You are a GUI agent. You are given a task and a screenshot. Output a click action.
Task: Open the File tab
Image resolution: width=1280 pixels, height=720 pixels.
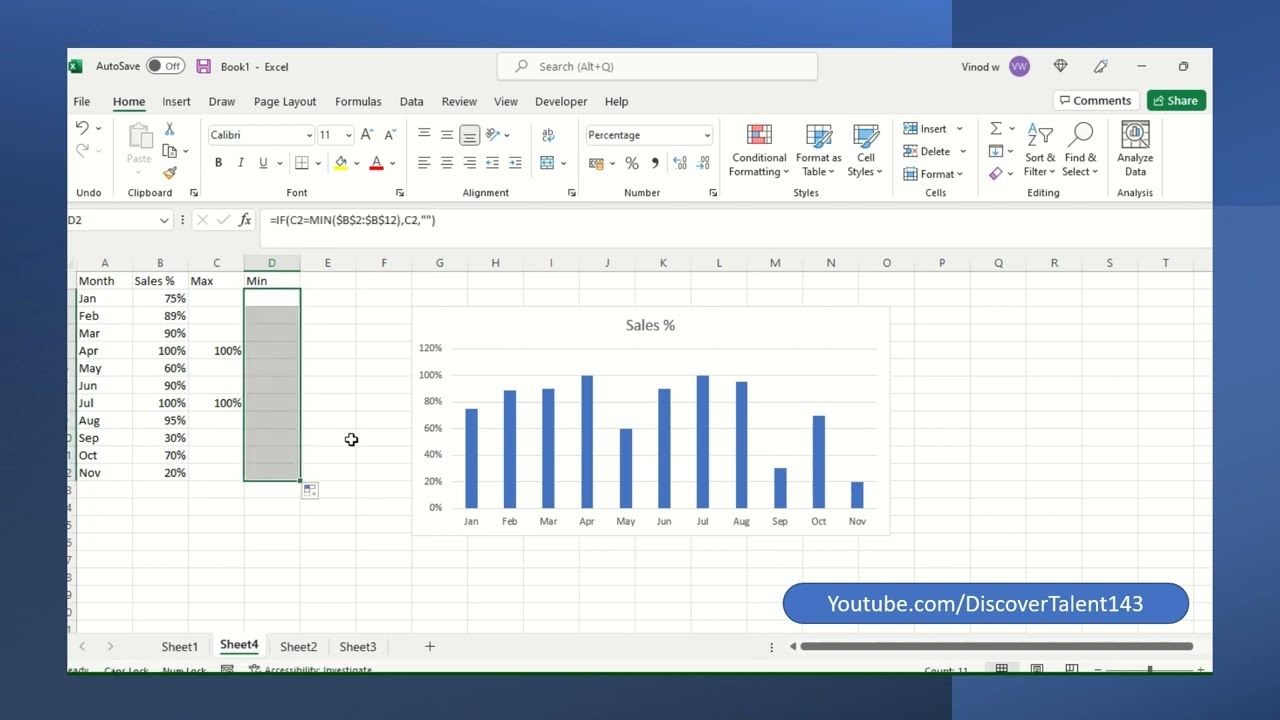[82, 101]
